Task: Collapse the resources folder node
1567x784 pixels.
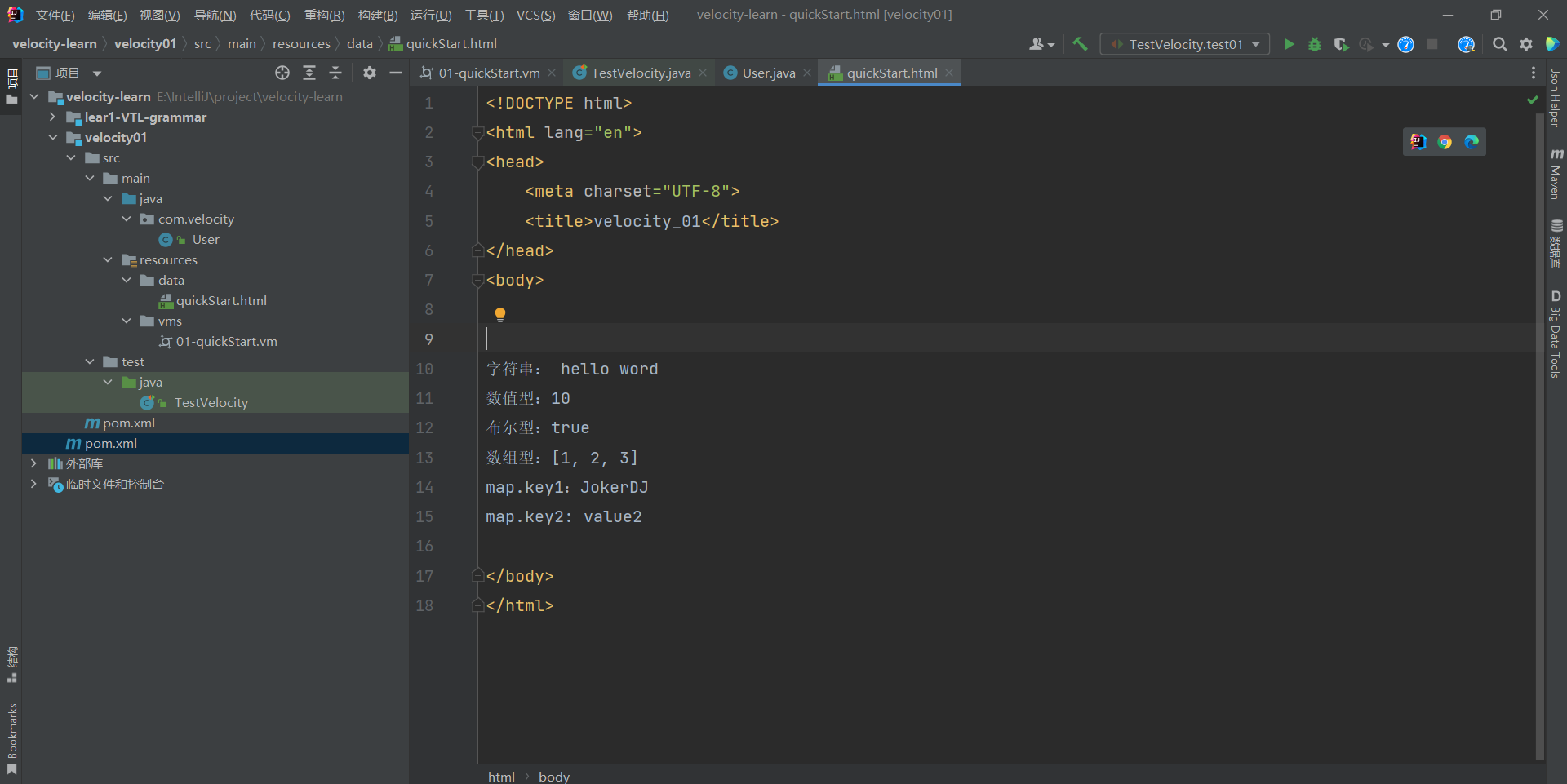Action: coord(108,259)
